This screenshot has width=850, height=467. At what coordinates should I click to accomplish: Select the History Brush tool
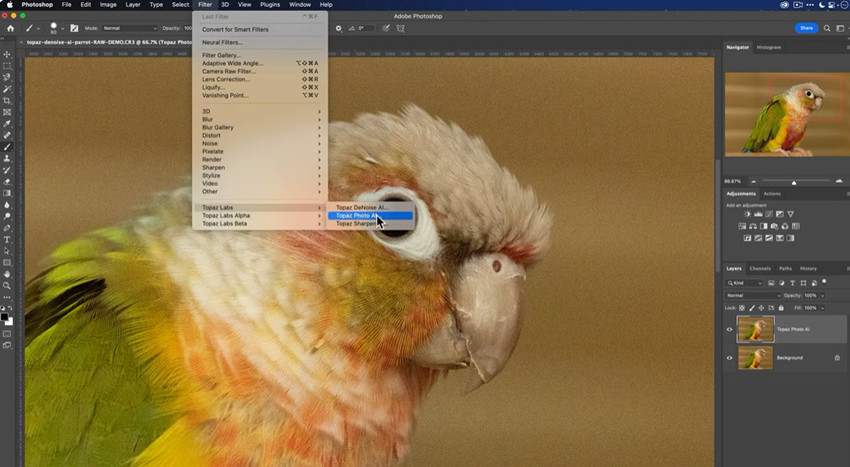click(7, 170)
